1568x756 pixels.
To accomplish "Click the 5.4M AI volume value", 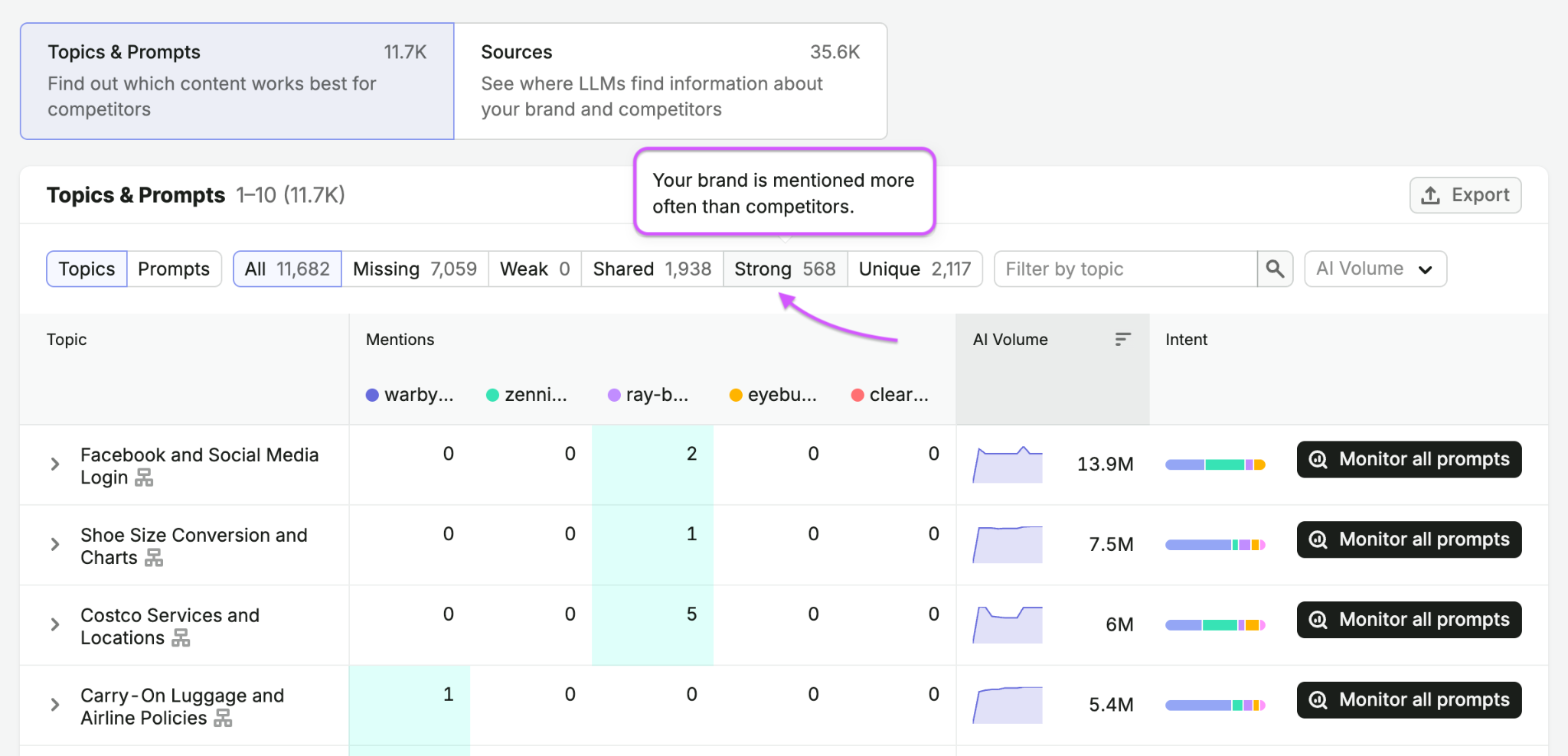I will pyautogui.click(x=1111, y=705).
